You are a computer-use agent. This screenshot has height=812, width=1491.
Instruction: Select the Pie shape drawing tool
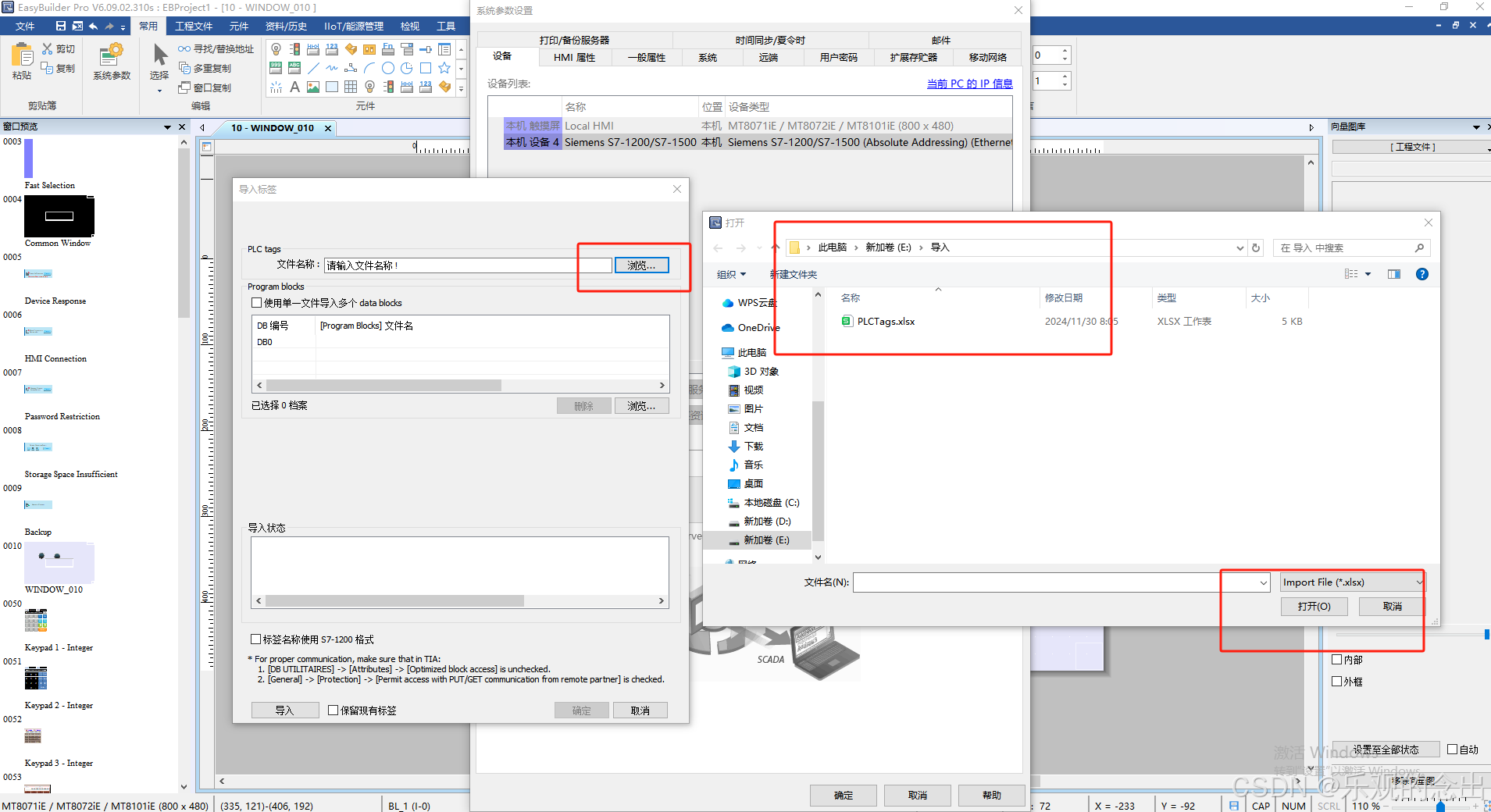[x=407, y=68]
